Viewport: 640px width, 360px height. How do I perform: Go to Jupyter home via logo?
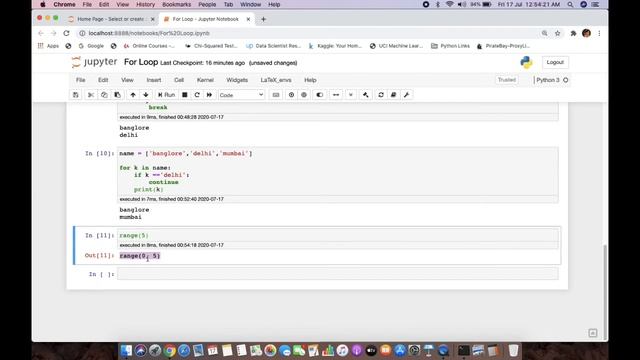[x=94, y=62]
